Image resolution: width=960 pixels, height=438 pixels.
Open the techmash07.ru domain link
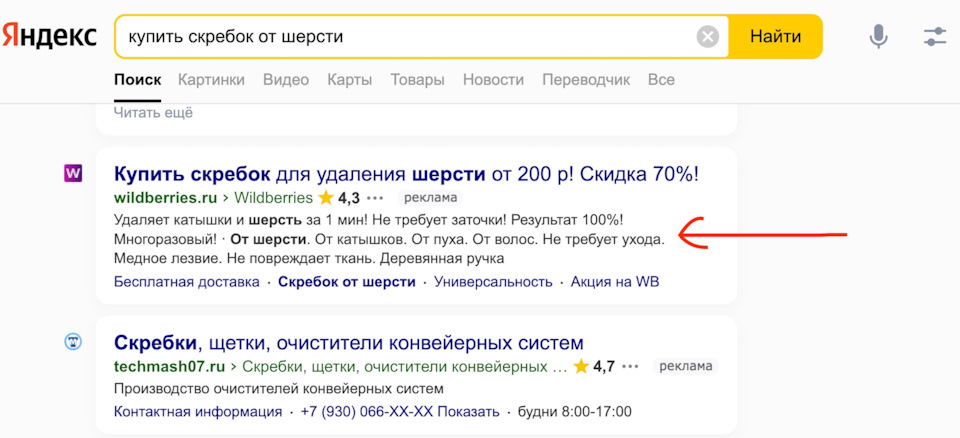(x=170, y=367)
